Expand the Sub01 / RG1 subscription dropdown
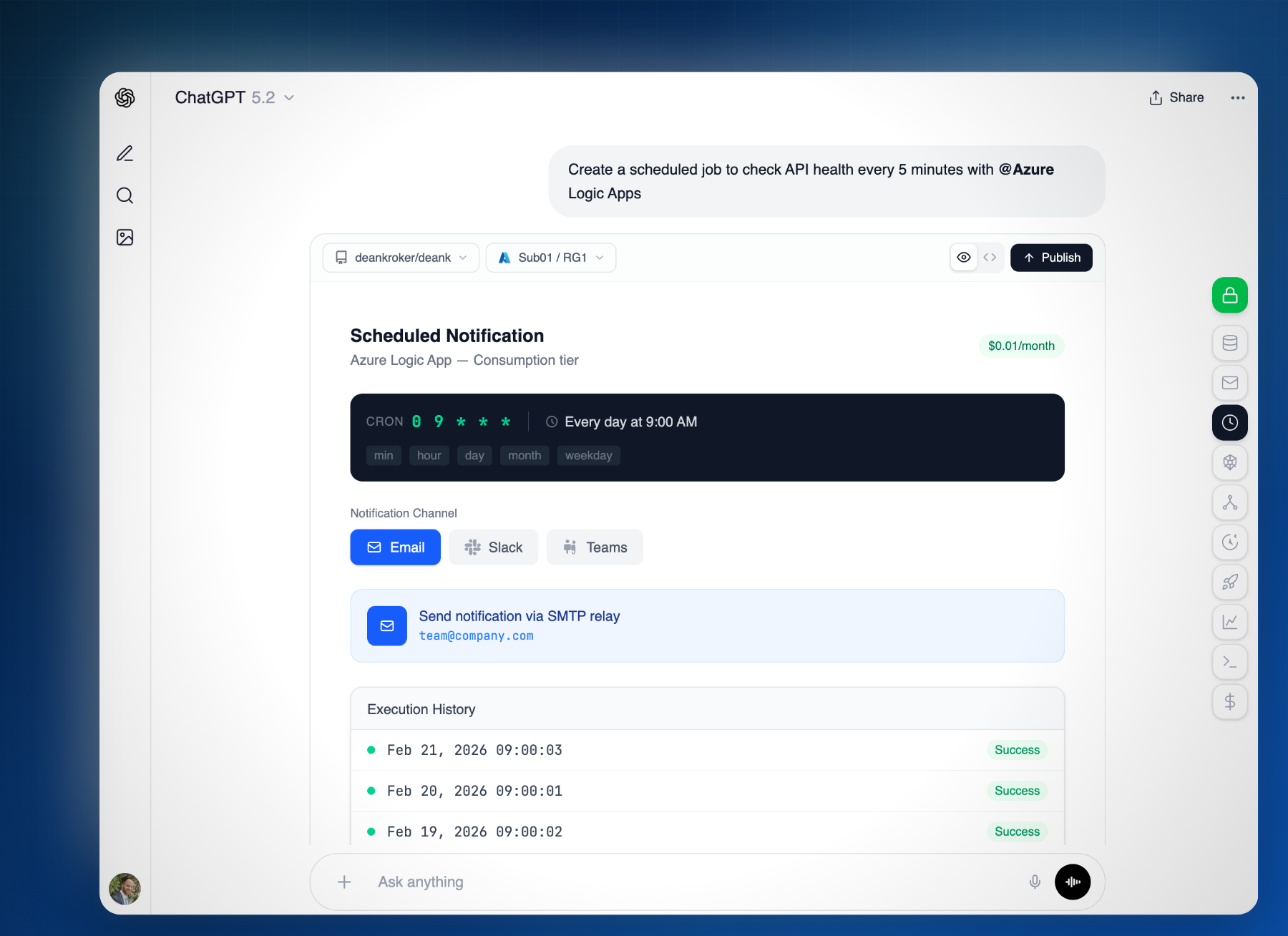1288x936 pixels. click(x=550, y=258)
